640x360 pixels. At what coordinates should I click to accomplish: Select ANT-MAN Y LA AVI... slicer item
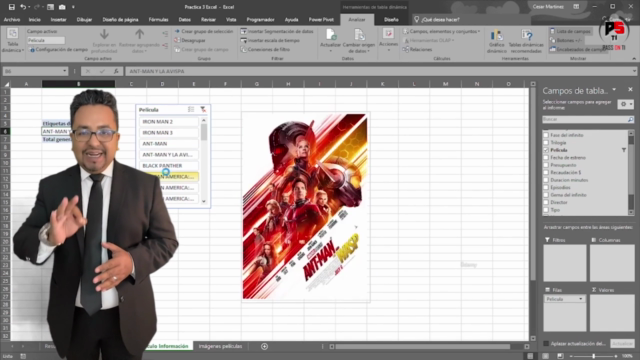(x=169, y=155)
